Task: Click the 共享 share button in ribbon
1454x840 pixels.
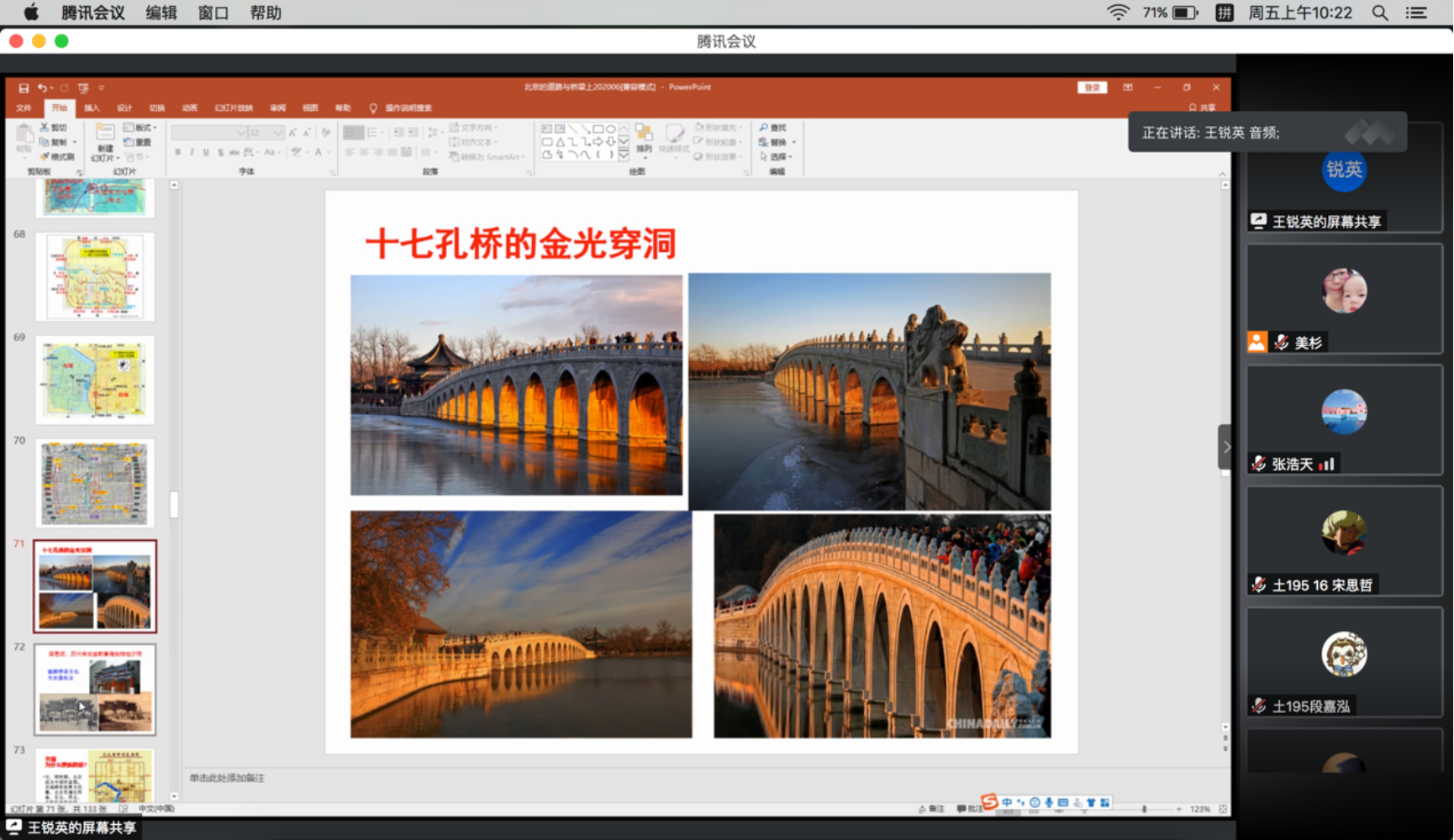Action: (1203, 108)
